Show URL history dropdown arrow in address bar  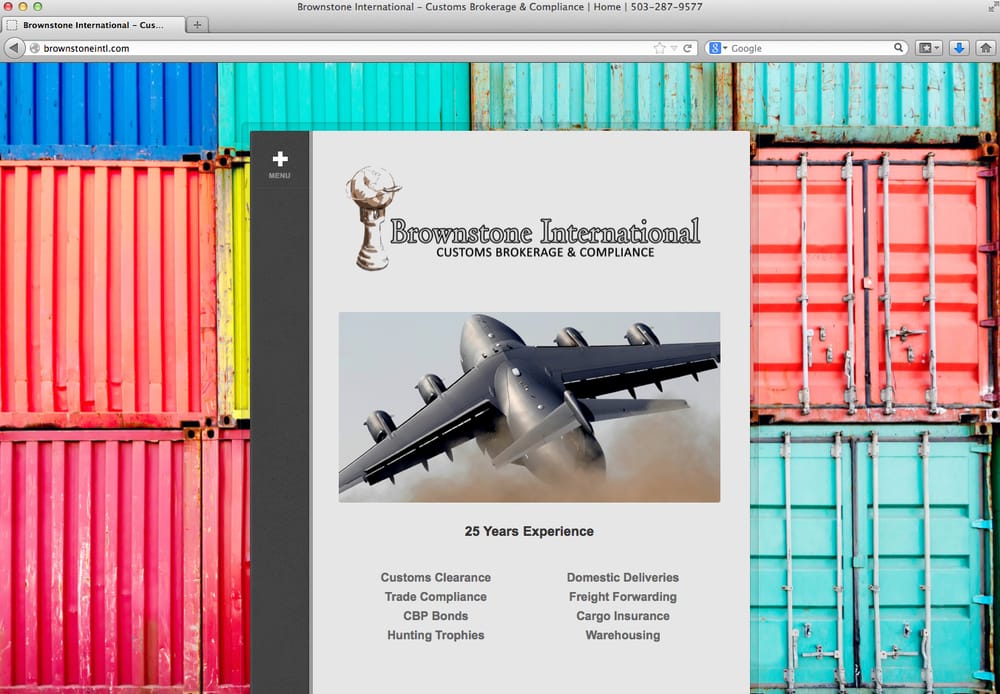pyautogui.click(x=674, y=48)
